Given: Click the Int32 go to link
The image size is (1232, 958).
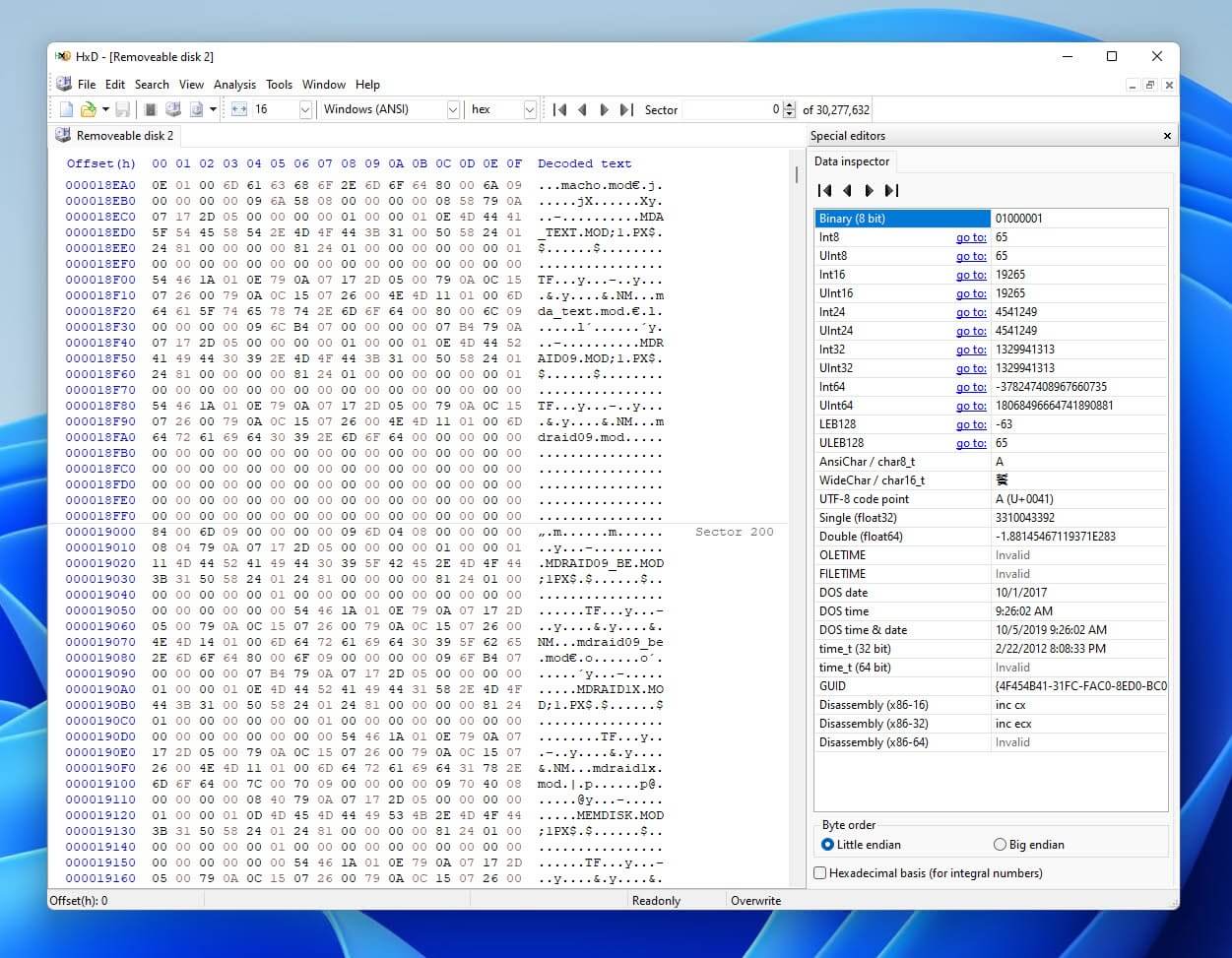Looking at the screenshot, I should pos(970,350).
